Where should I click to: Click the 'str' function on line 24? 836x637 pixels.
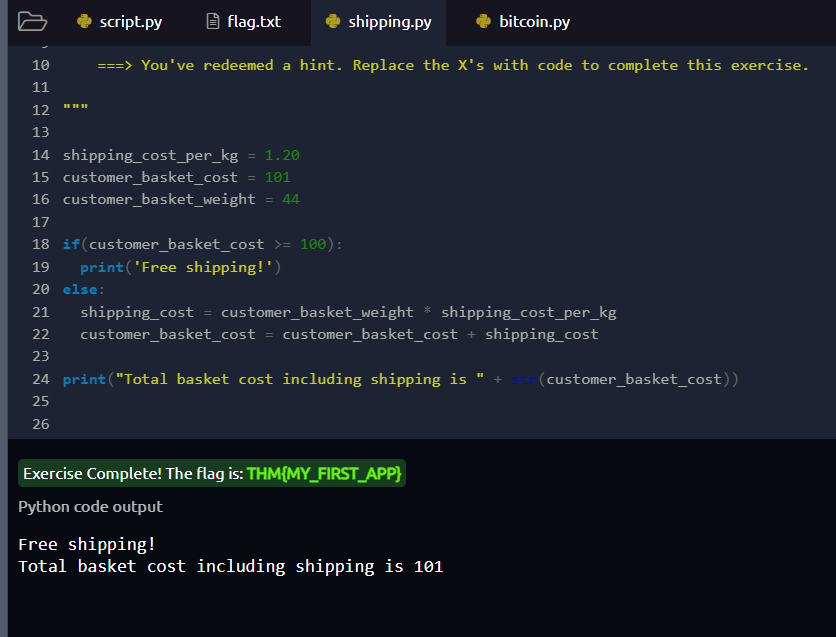[524, 379]
